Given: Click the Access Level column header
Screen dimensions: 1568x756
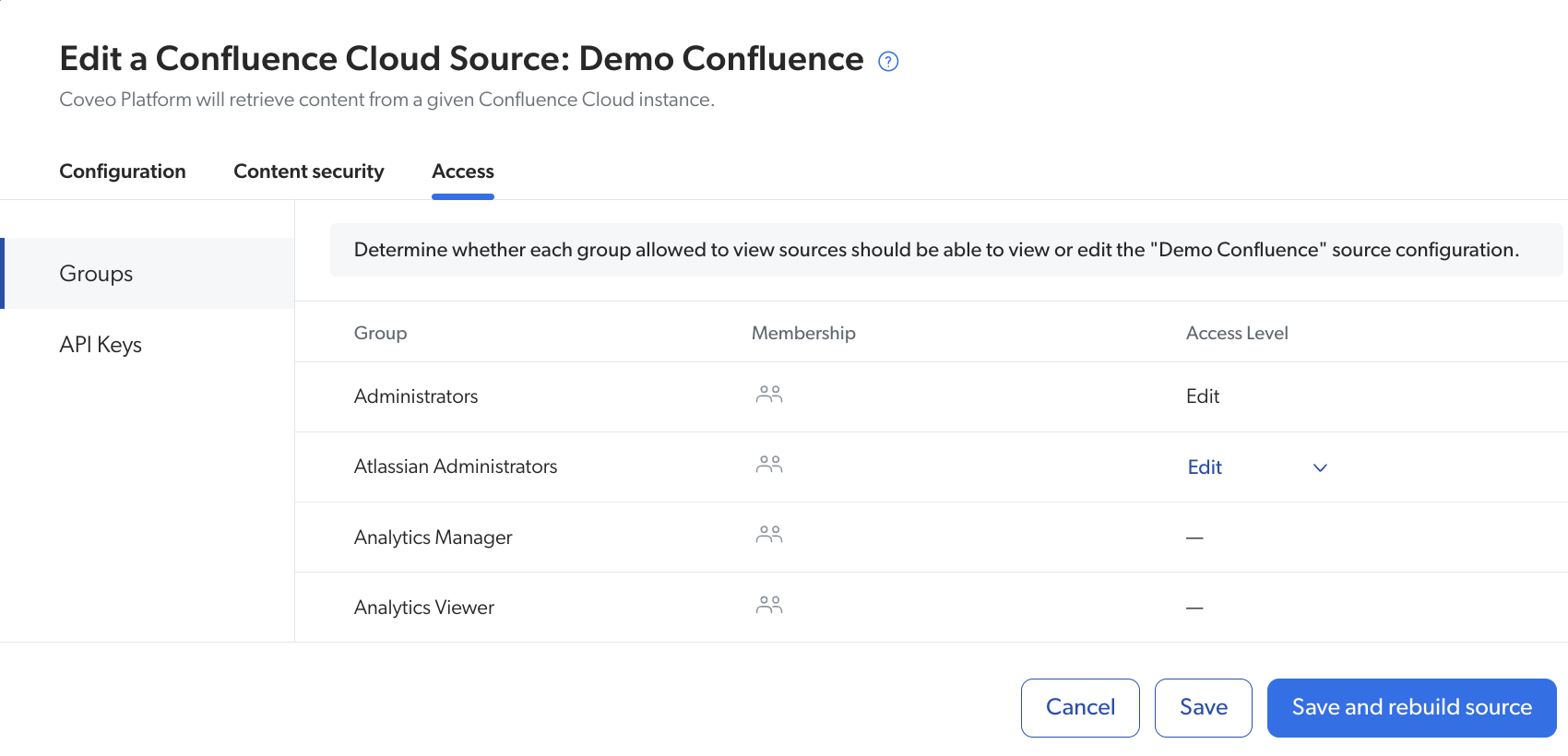Looking at the screenshot, I should [1237, 333].
